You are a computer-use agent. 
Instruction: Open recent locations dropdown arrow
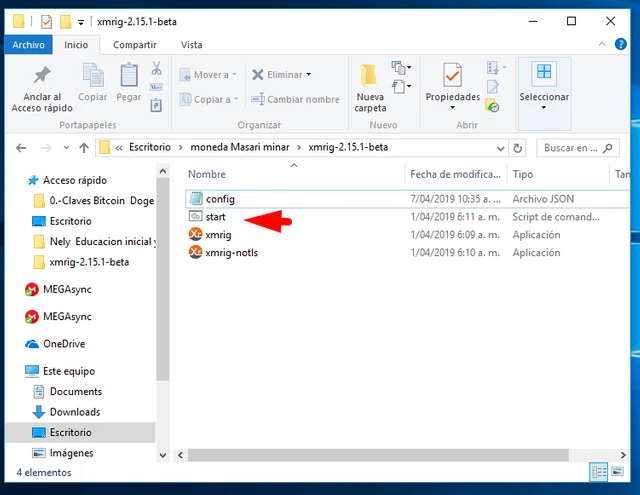(67, 148)
